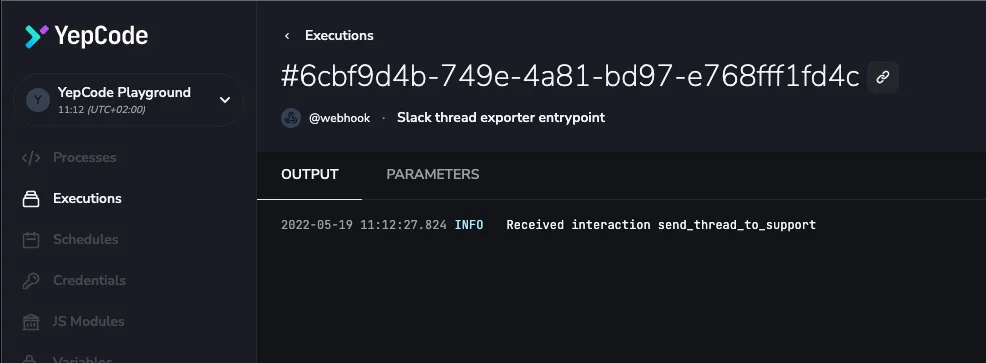Open Slack thread exporter entrypoint process

tap(501, 118)
